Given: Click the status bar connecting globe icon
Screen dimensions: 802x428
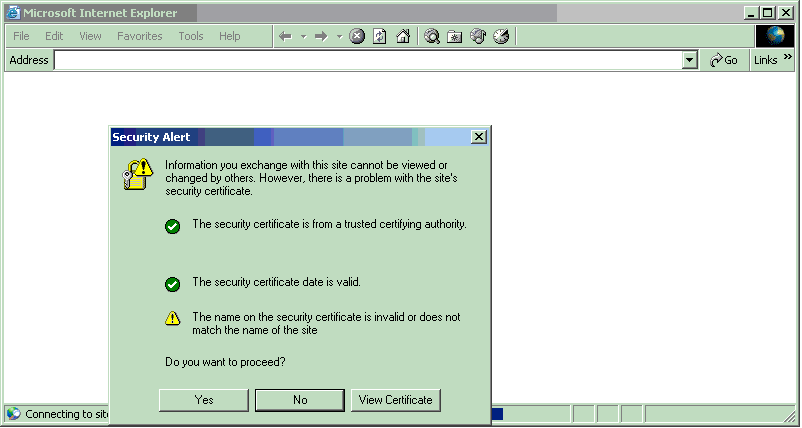Looking at the screenshot, I should (x=14, y=414).
